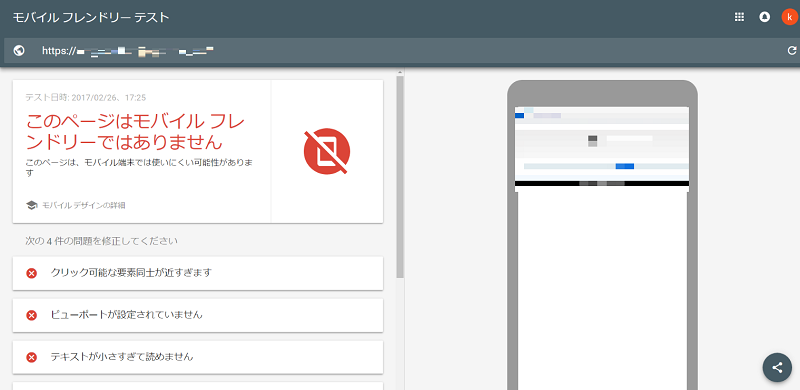Open the account avatar labeled k
Image resolution: width=800 pixels, height=390 pixels.
pyautogui.click(x=789, y=17)
